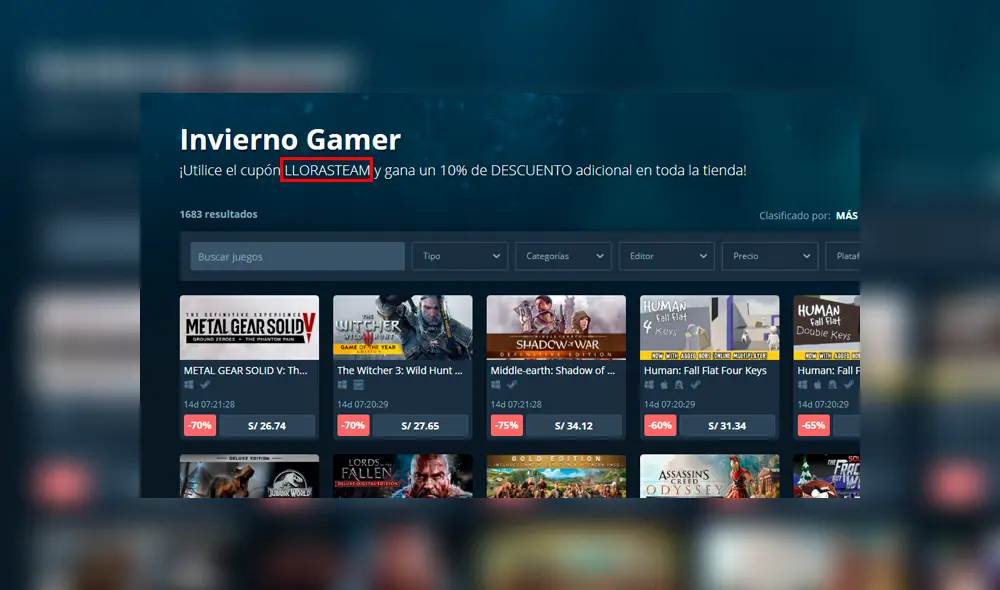
Task: Click the Steam icon under Human: Fall Flat Double Keys
Action: coord(848,387)
